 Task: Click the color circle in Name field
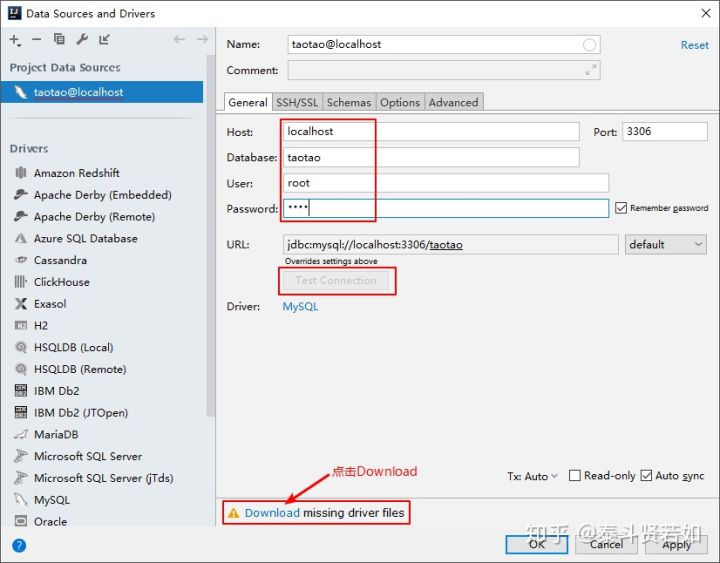click(590, 45)
